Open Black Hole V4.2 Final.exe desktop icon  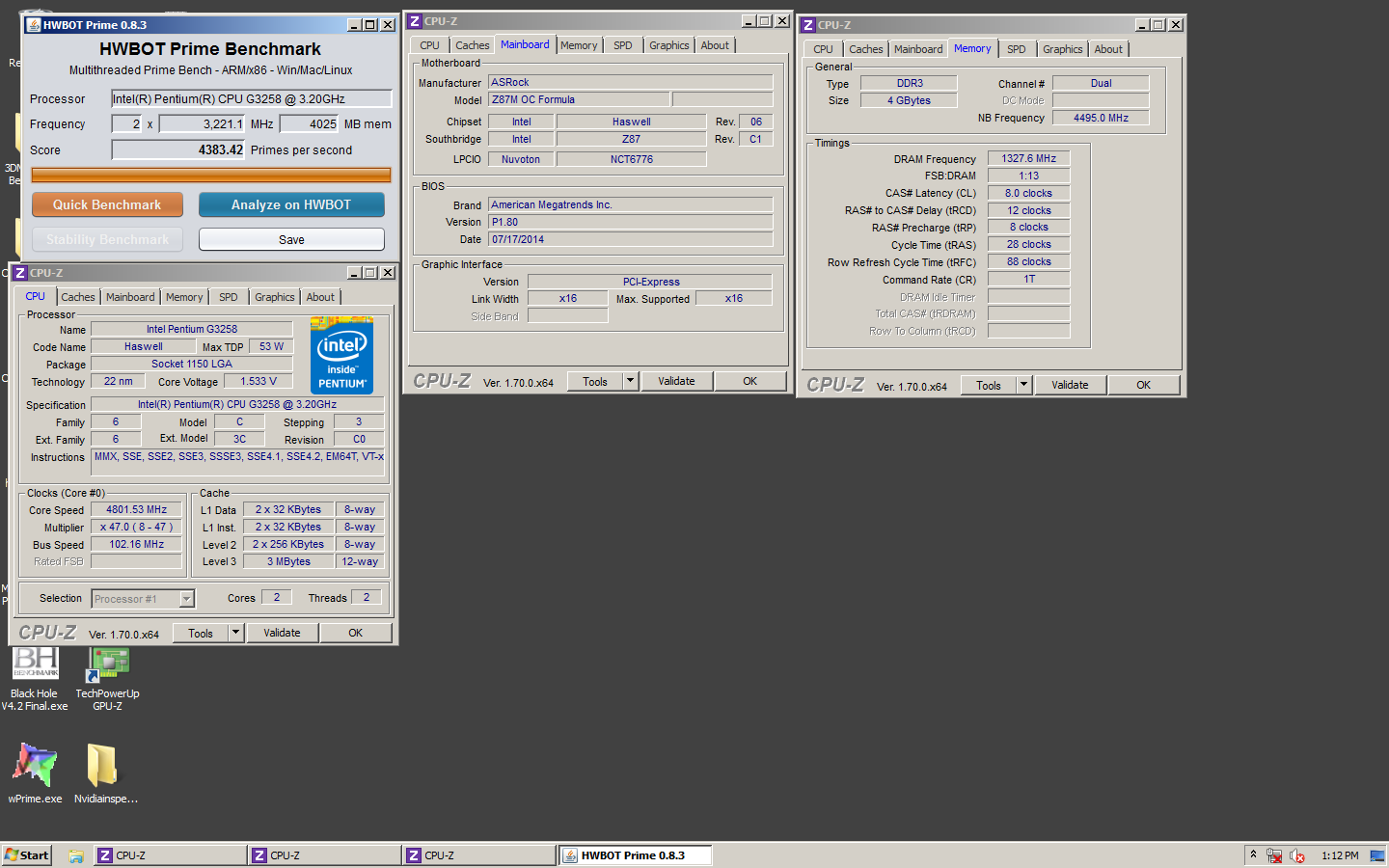click(35, 678)
